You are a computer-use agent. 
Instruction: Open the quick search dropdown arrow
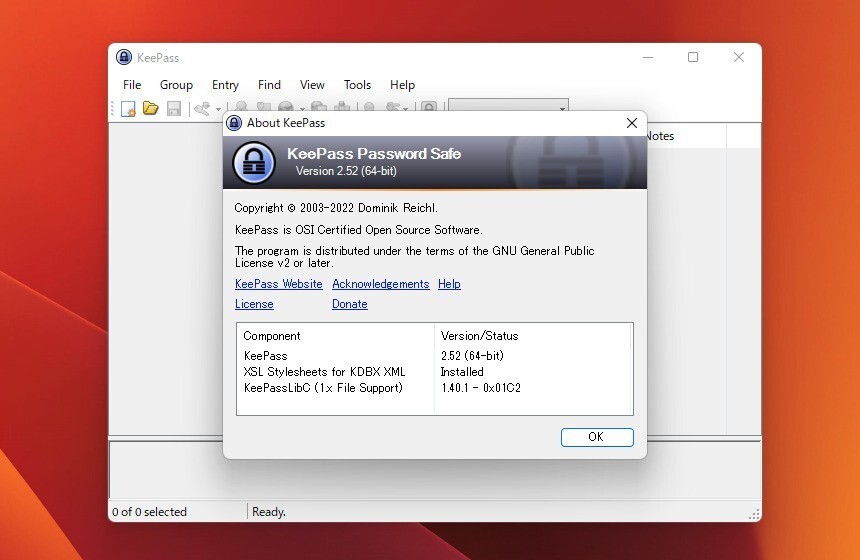[562, 108]
